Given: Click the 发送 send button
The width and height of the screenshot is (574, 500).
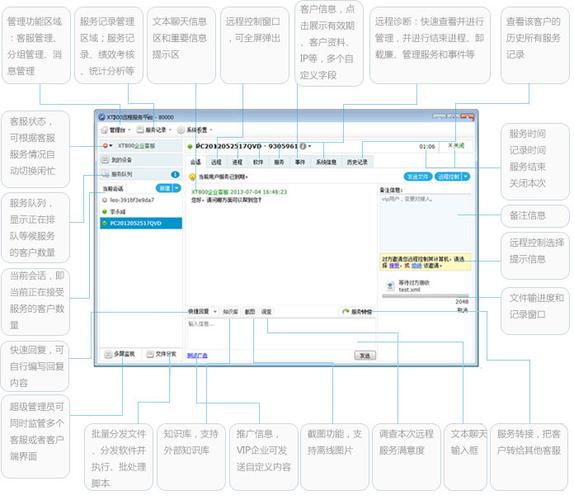Looking at the screenshot, I should (365, 355).
